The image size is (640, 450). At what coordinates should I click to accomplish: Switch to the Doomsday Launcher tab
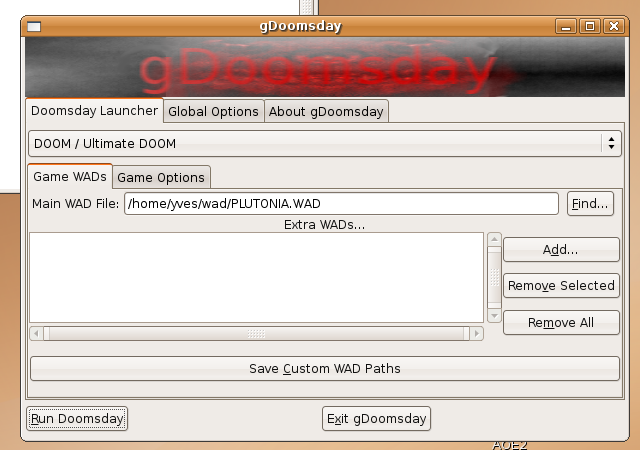[x=94, y=111]
